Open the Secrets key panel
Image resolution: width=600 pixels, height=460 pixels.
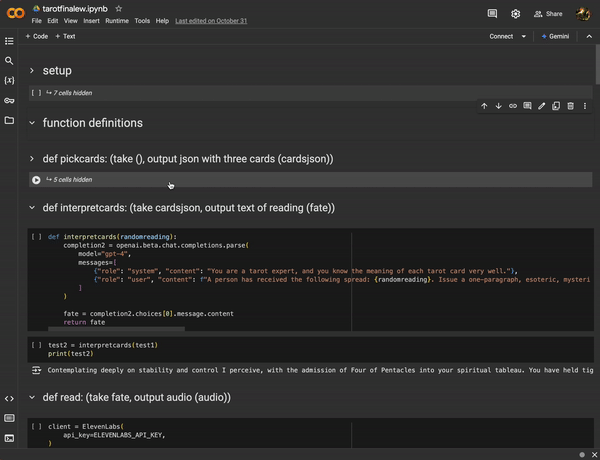(x=9, y=101)
